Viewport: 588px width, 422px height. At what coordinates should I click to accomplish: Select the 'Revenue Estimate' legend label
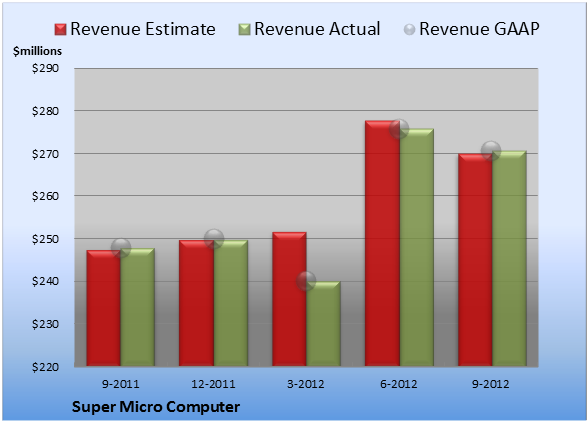143,29
